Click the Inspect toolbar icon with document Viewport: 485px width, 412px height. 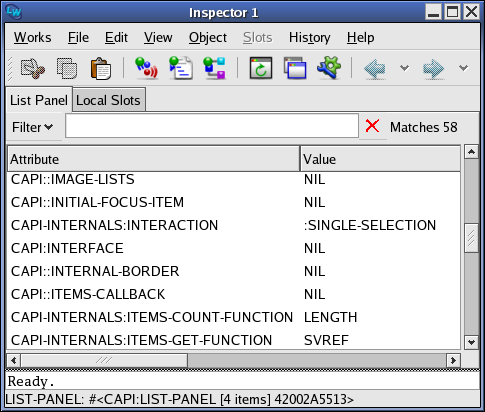[180, 68]
